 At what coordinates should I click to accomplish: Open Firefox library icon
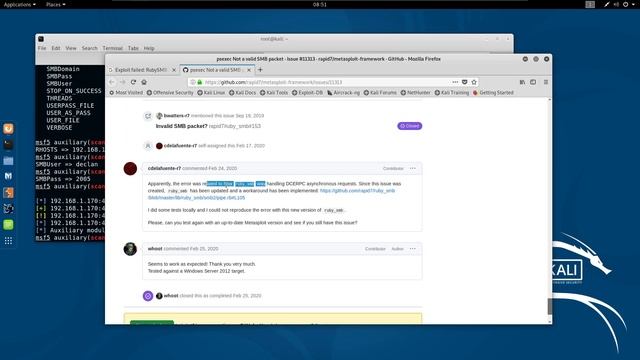[x=522, y=82]
